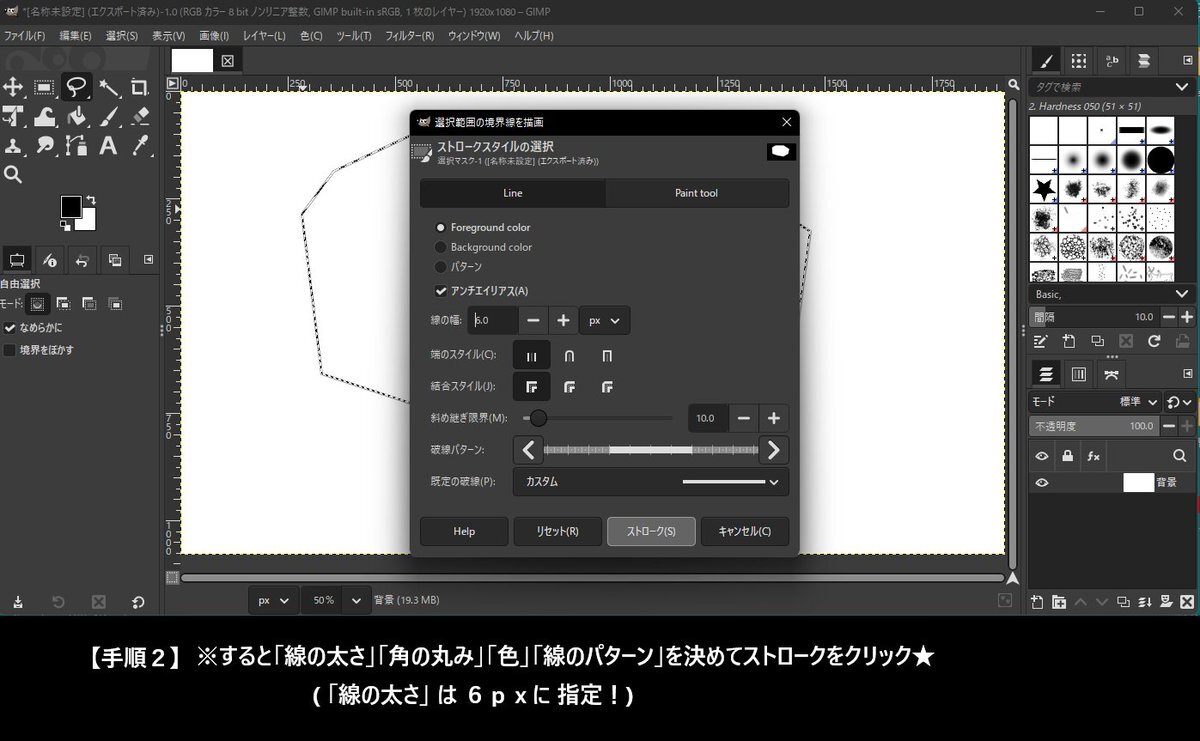Choose butt cap style button
1200x741 pixels.
pyautogui.click(x=531, y=355)
